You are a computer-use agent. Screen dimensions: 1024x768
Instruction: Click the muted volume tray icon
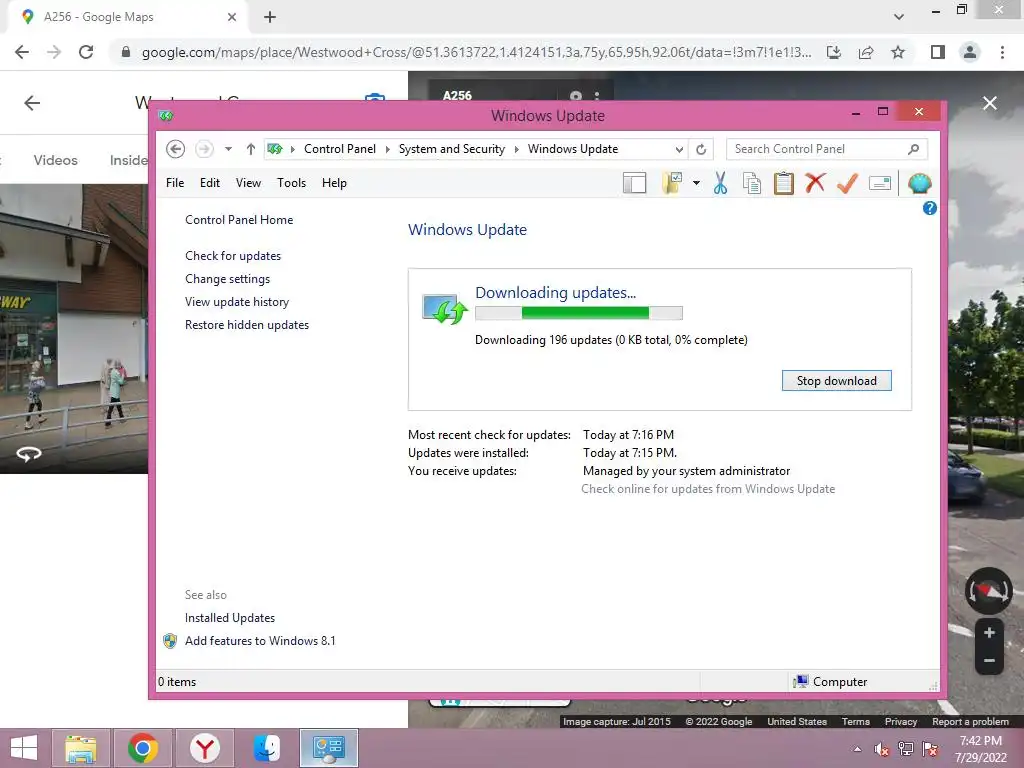[x=882, y=750]
